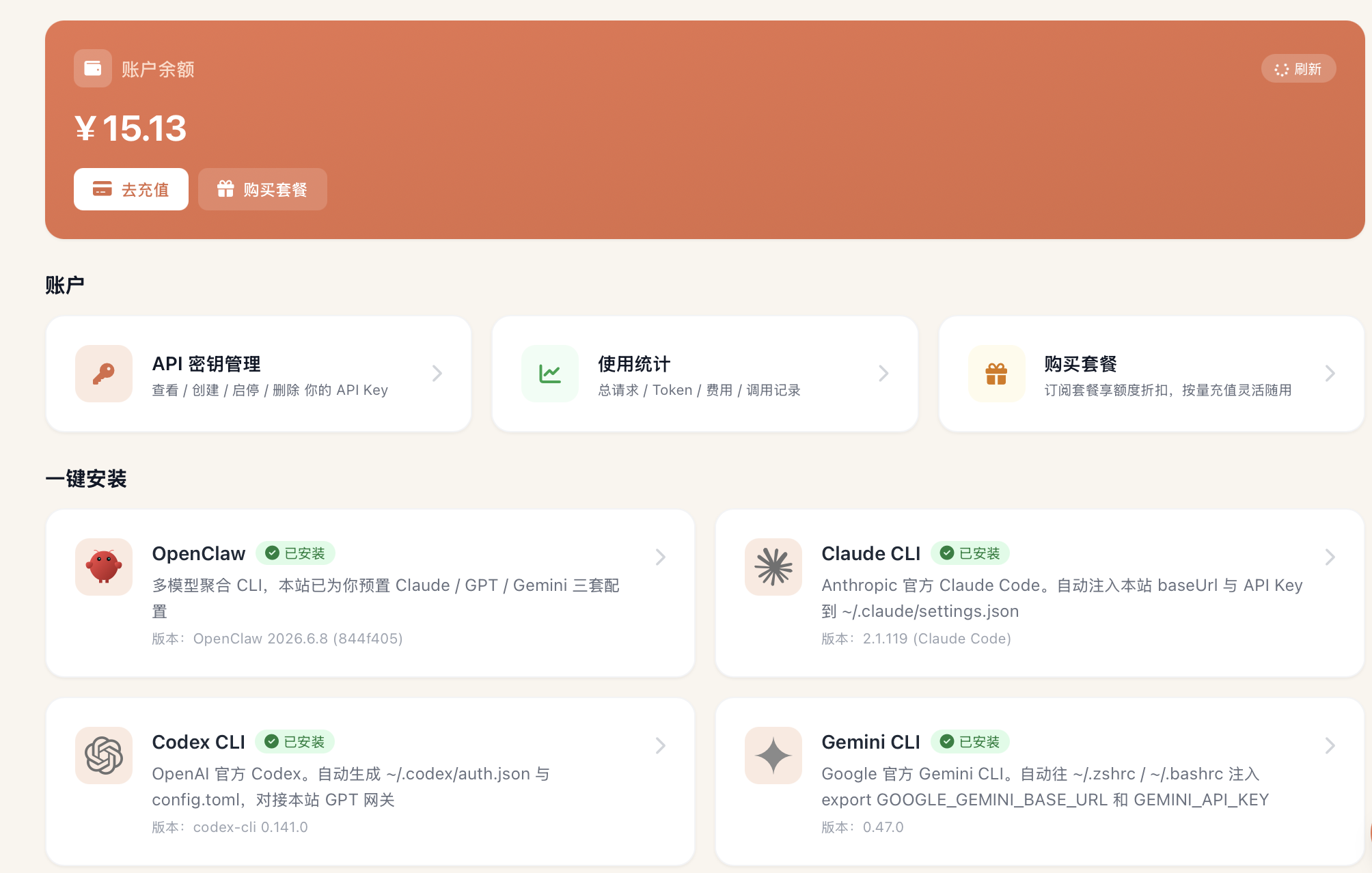Click the wallet icon beside 账户余额
The height and width of the screenshot is (873, 1372).
point(93,68)
